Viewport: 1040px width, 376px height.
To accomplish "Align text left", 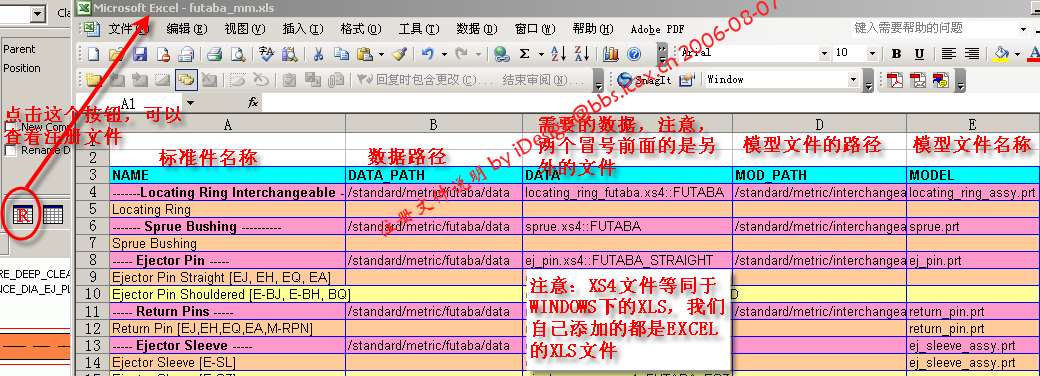I will [x=948, y=54].
